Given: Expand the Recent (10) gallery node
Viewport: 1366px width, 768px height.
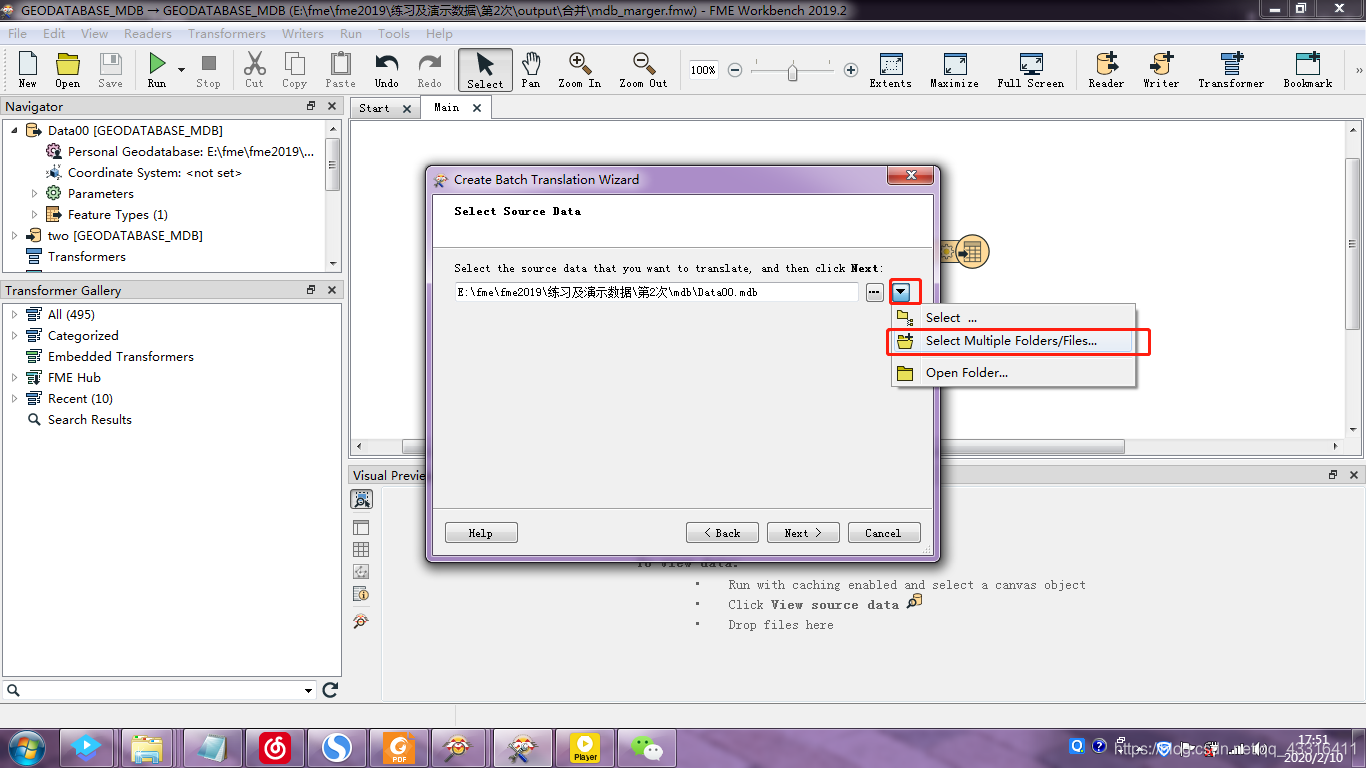Looking at the screenshot, I should tap(14, 398).
